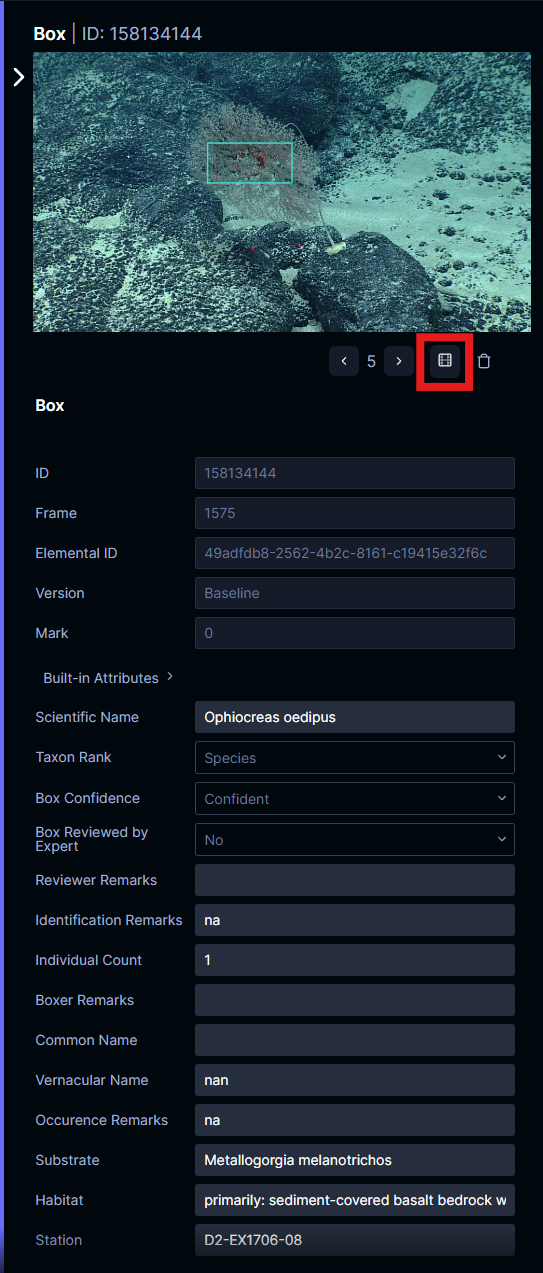Go to previous localization arrow
The width and height of the screenshot is (543, 1273).
point(344,361)
